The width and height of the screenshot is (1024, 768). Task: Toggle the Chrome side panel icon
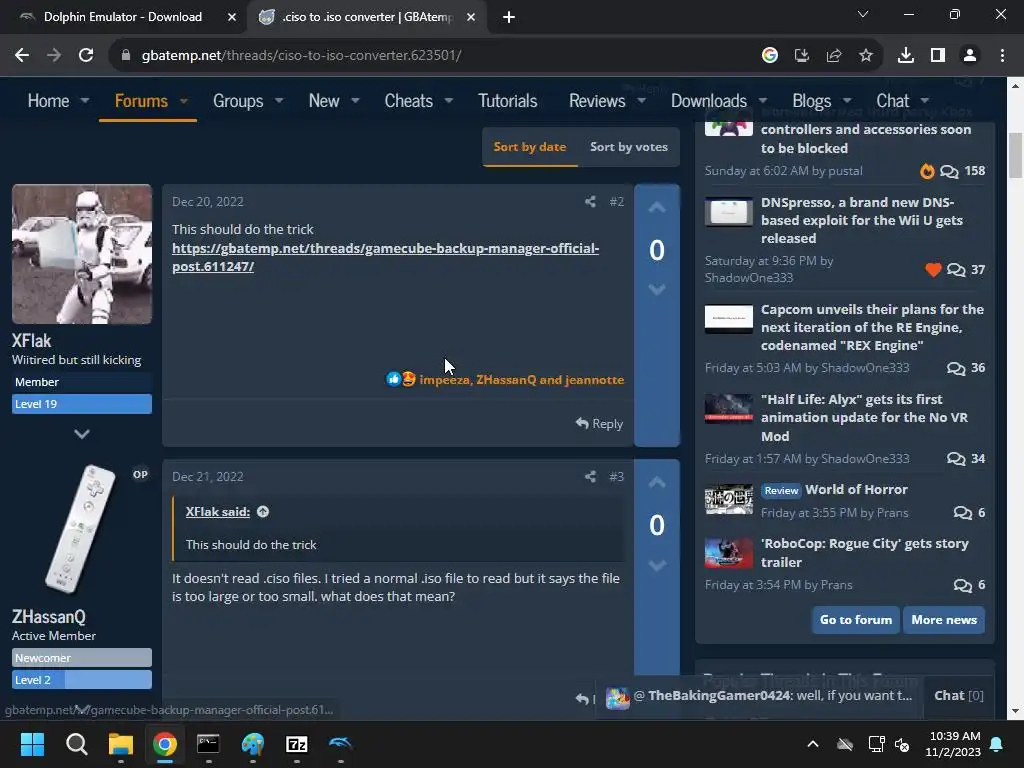click(x=938, y=56)
